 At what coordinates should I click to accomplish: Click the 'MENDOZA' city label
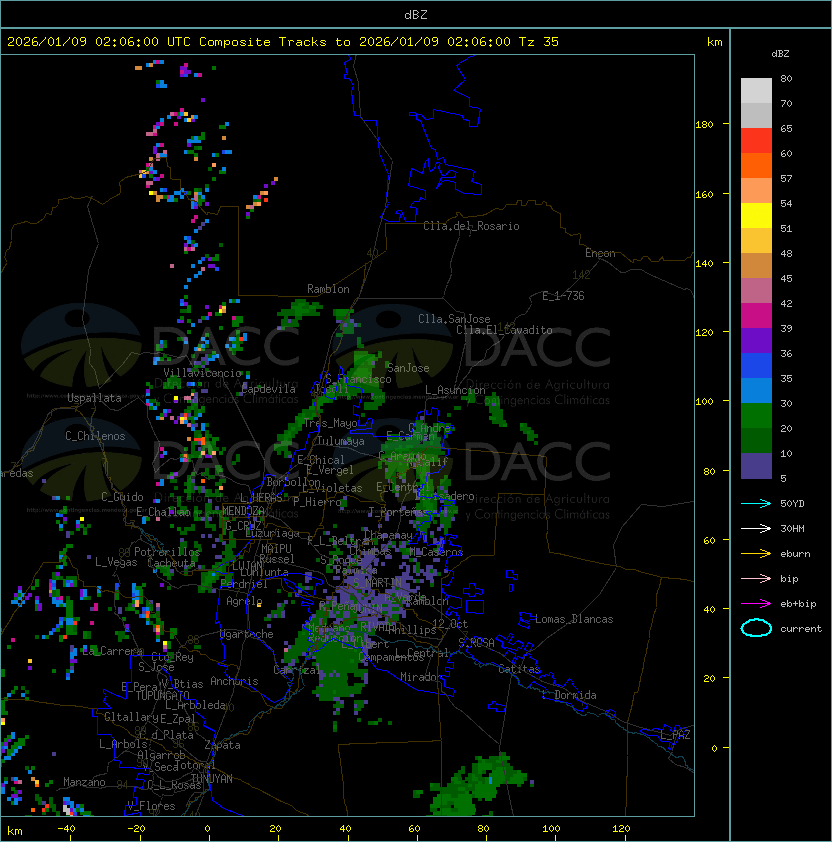pos(243,510)
